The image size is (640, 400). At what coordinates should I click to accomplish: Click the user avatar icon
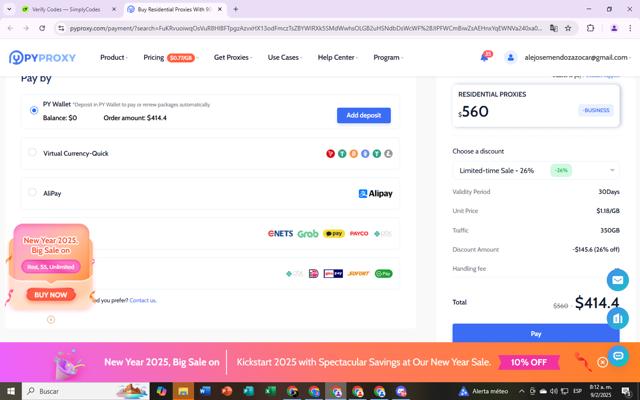coord(510,58)
